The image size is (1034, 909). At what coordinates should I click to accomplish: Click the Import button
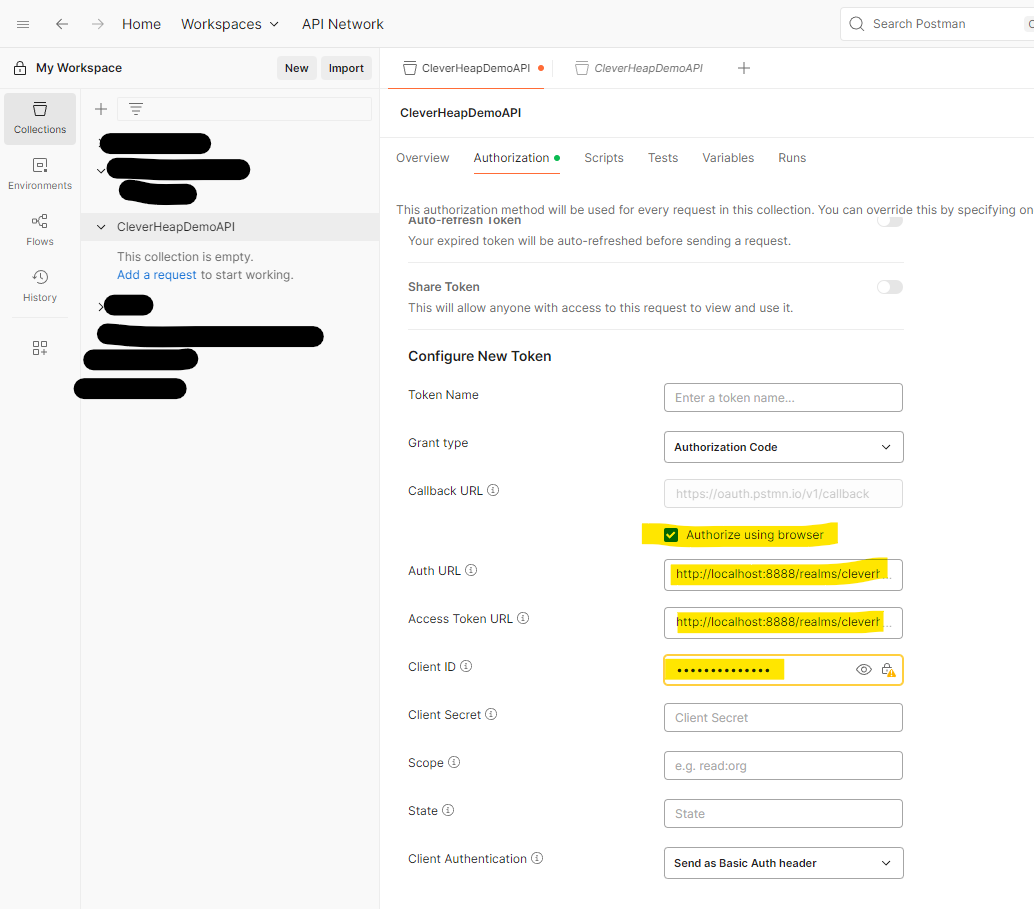(x=346, y=68)
